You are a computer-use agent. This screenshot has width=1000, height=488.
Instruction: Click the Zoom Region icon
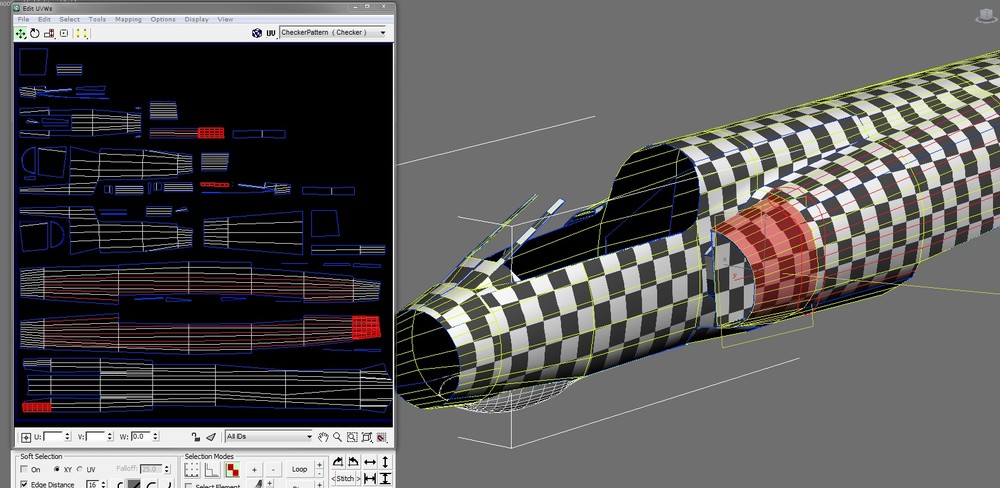[x=352, y=437]
